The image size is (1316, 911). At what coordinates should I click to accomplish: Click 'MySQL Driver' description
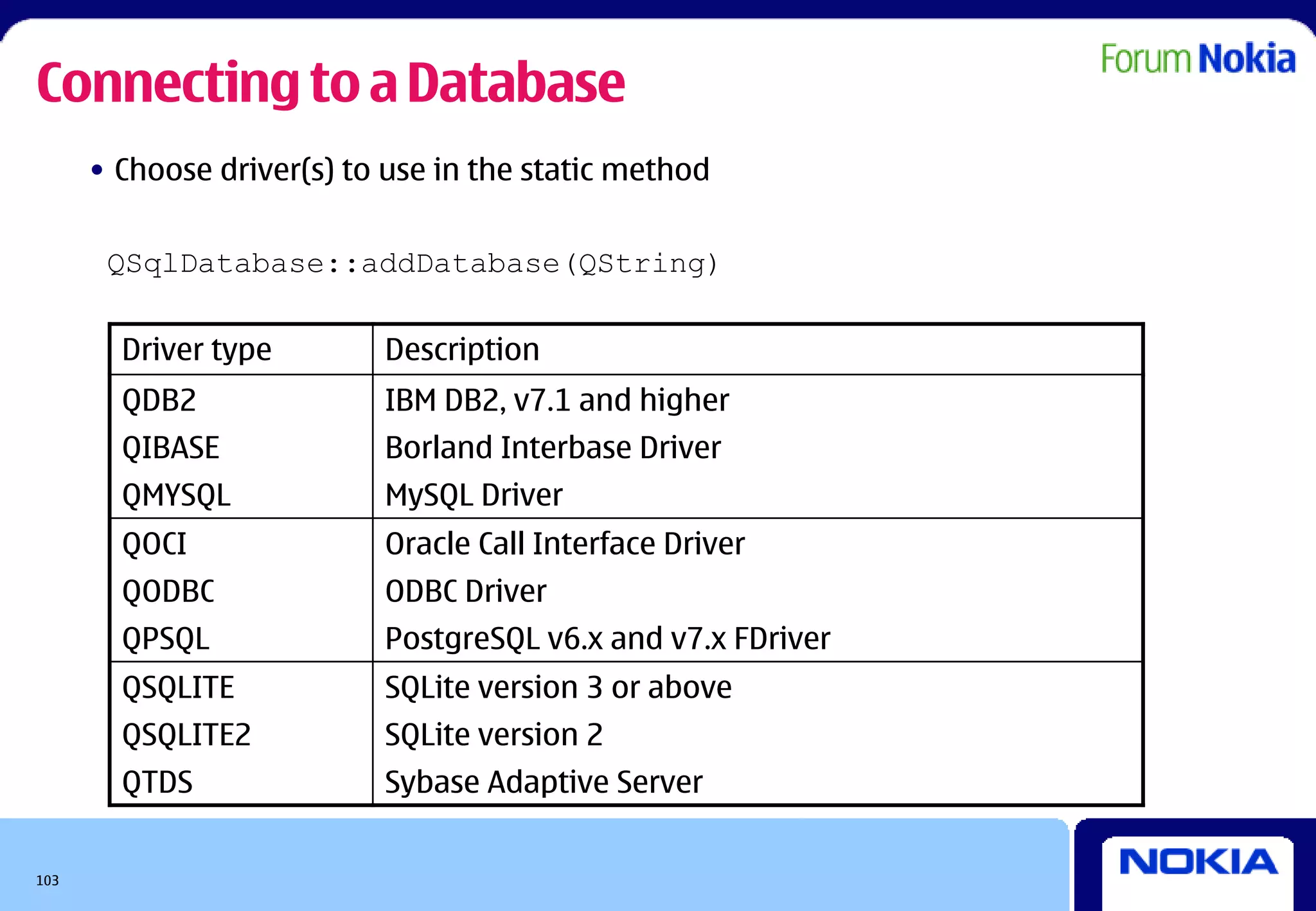[x=474, y=496]
